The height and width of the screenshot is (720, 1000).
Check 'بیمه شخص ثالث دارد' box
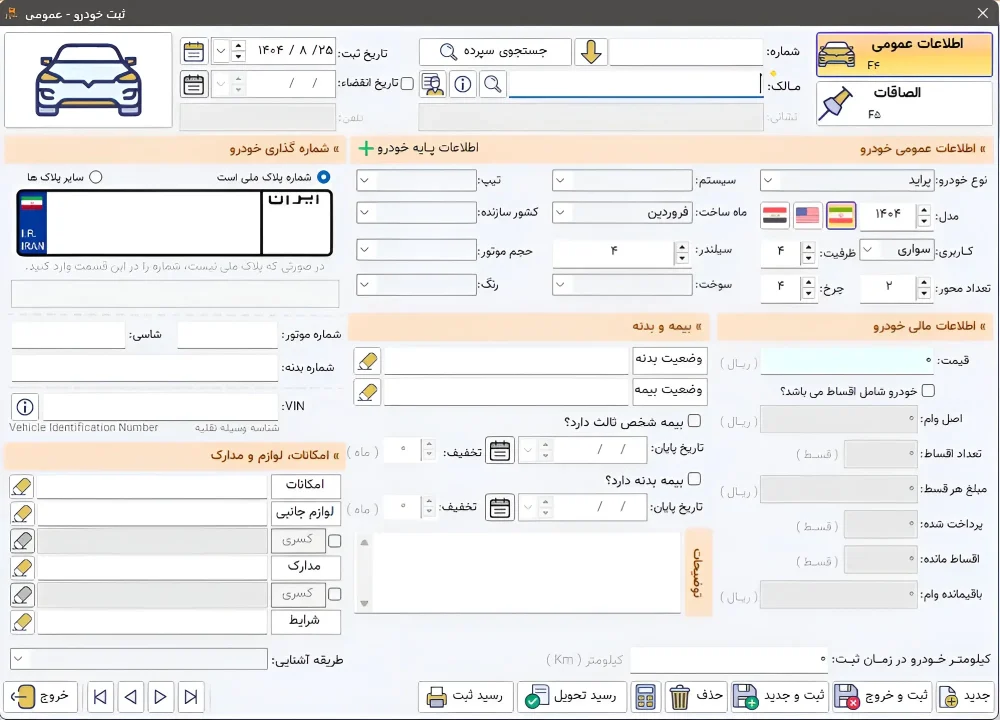tap(695, 420)
